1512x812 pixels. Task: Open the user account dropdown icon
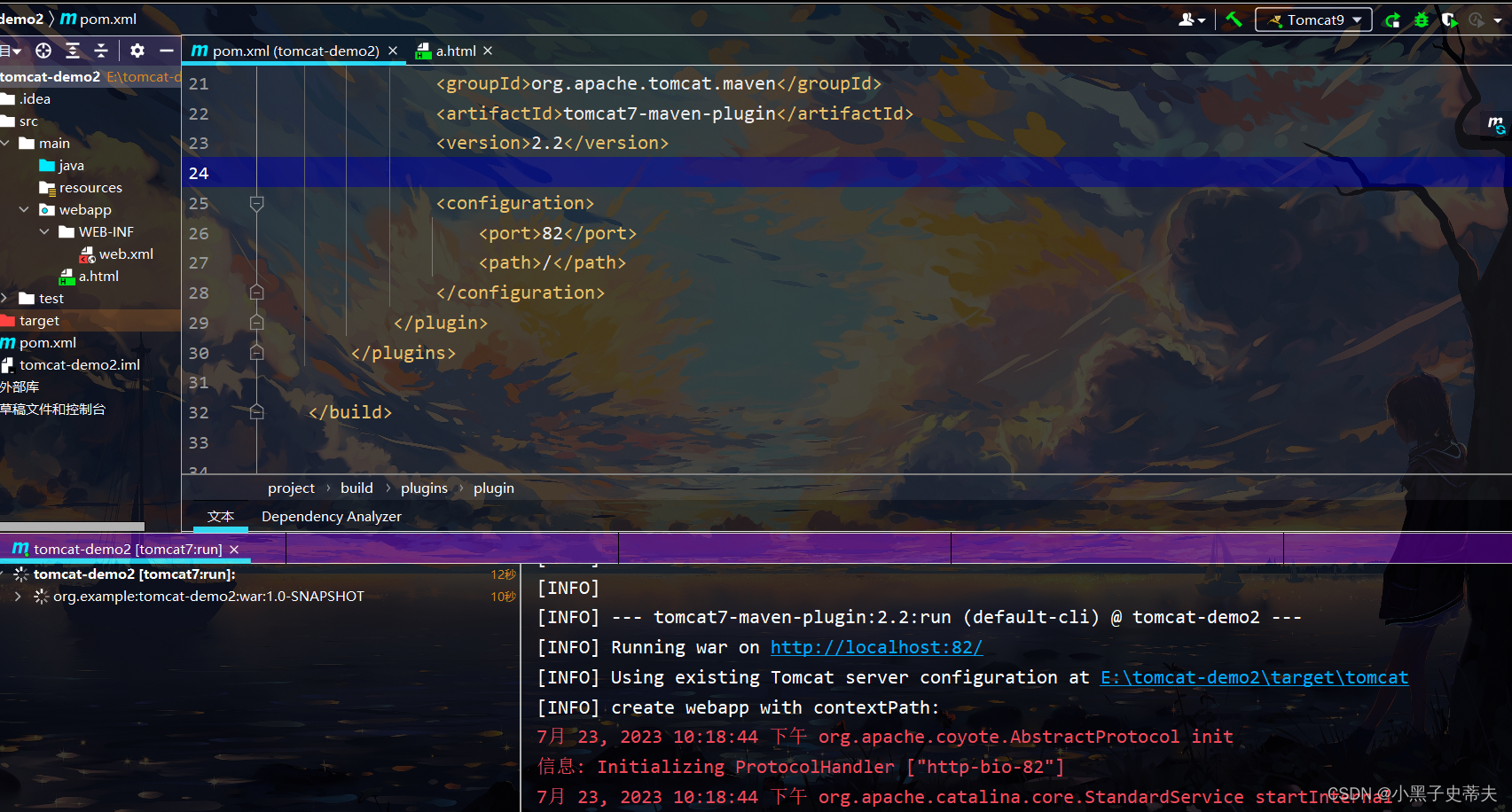tap(1191, 20)
